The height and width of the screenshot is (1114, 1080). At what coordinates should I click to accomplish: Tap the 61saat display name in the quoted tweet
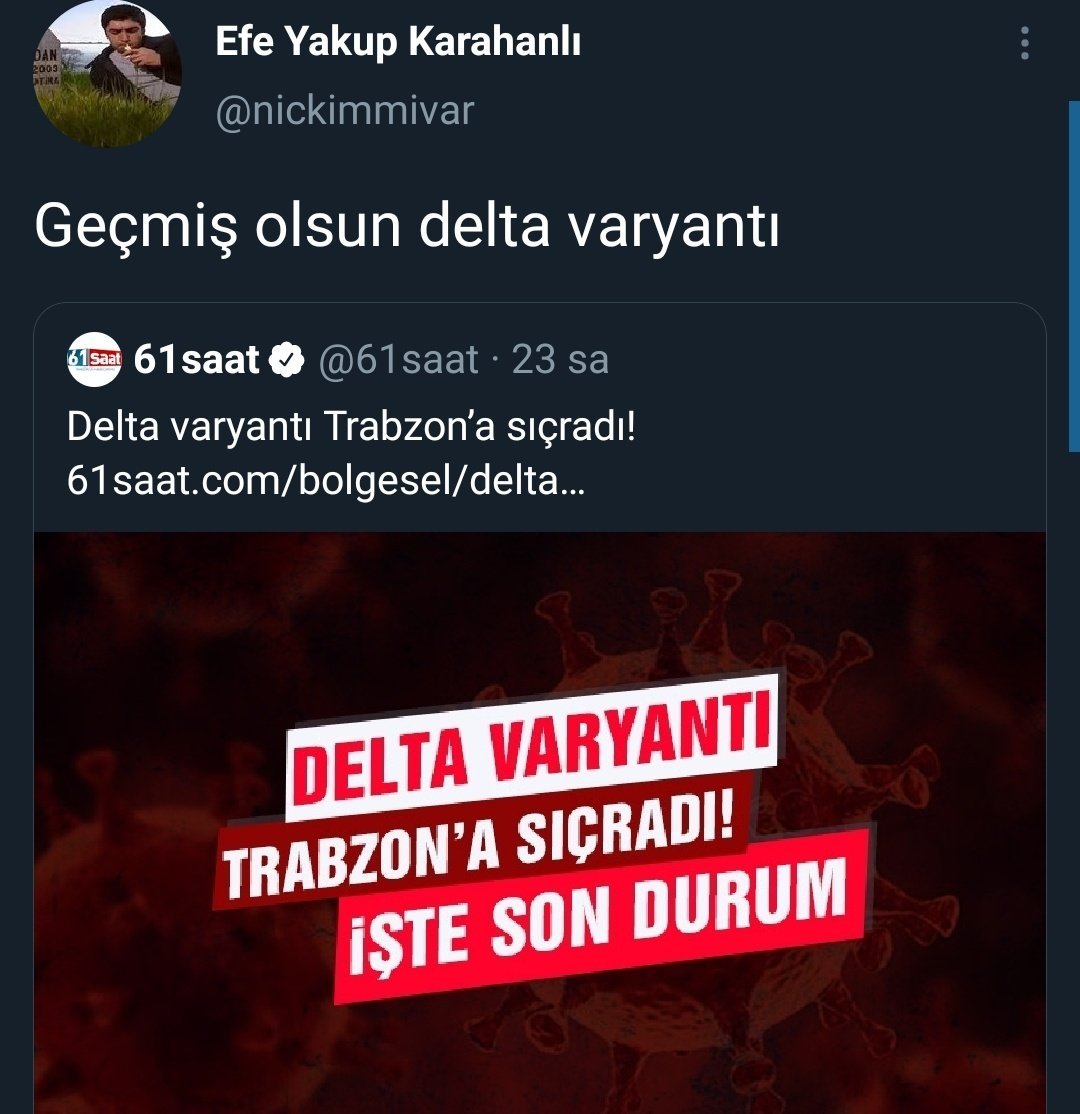197,359
